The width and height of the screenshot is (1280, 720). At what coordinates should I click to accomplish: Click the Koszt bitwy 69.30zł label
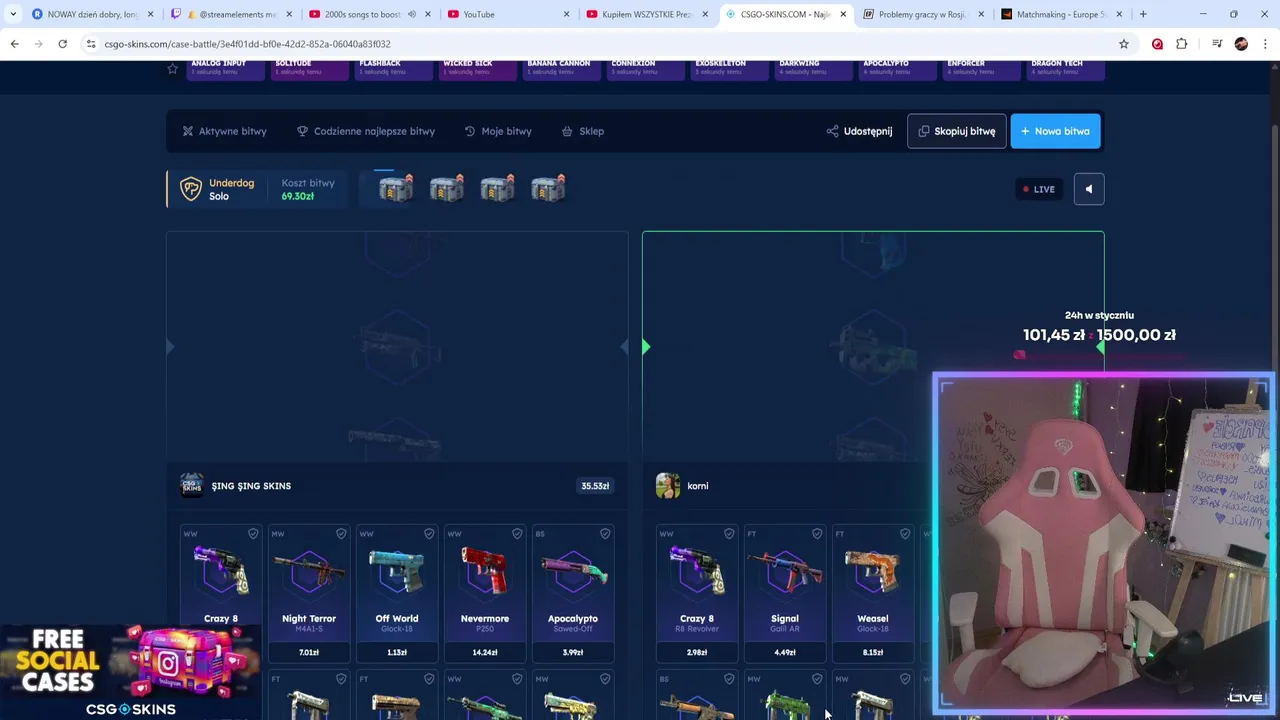click(308, 189)
